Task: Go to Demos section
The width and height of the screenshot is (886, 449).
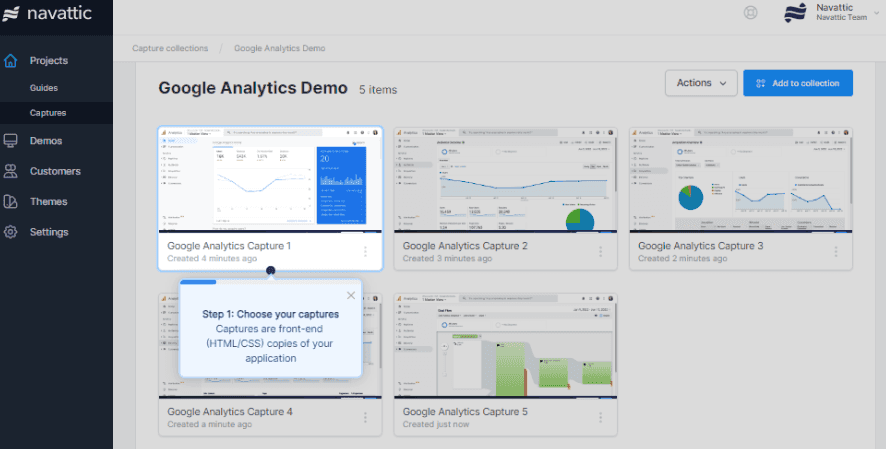Action: pyautogui.click(x=46, y=141)
